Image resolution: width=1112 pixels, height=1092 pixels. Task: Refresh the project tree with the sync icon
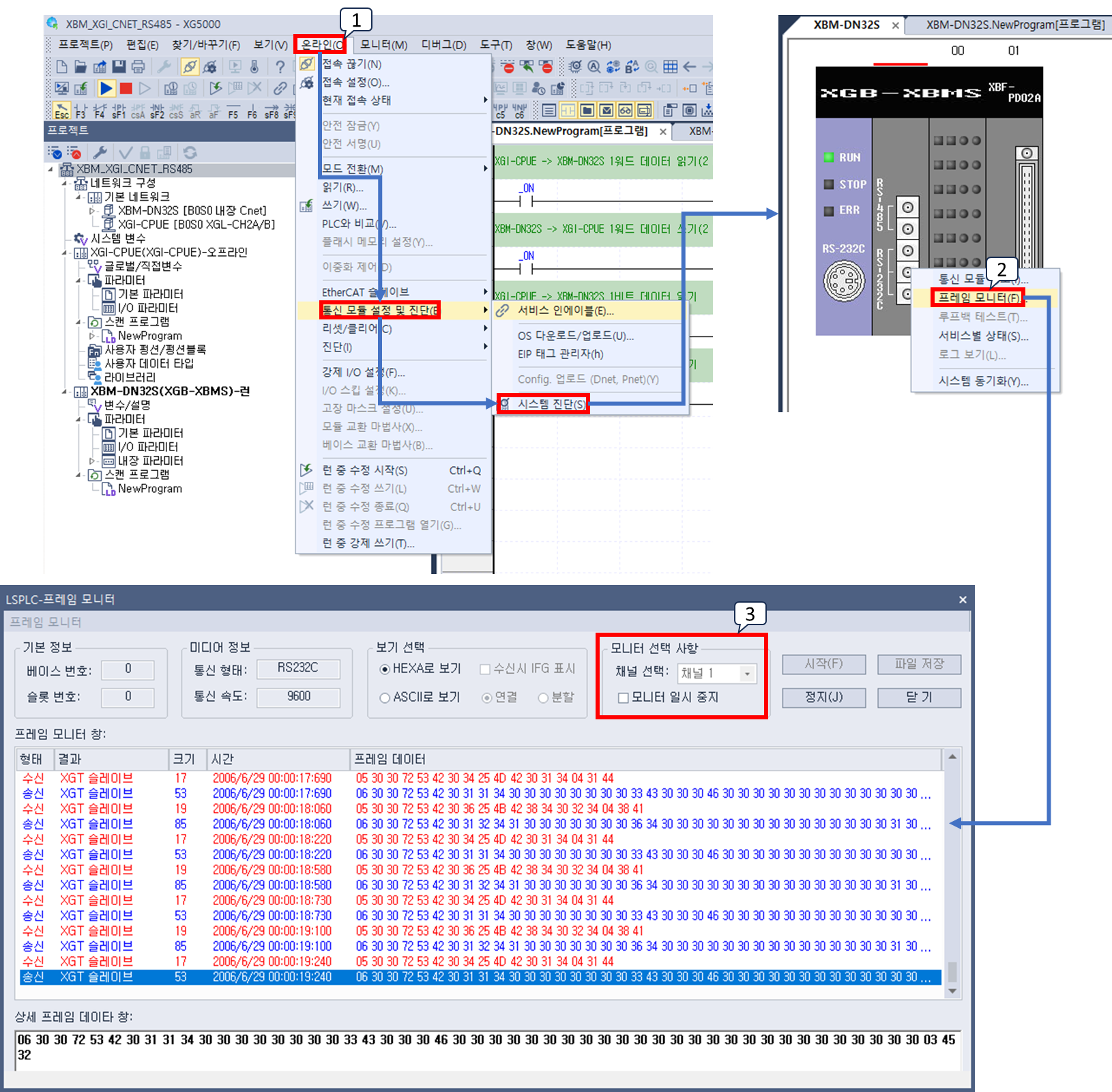[190, 153]
